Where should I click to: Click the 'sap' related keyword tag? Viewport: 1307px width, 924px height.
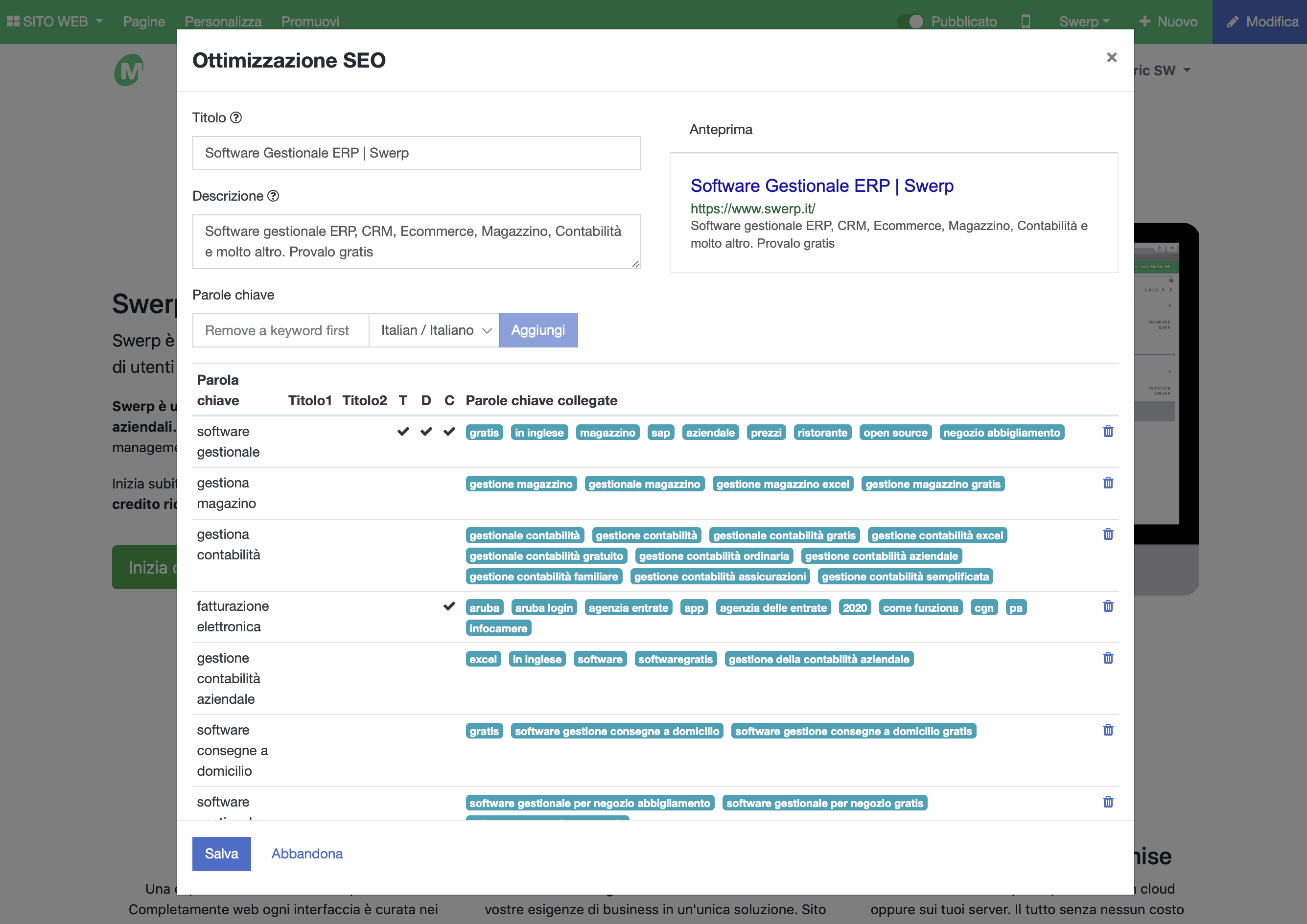[x=660, y=433]
